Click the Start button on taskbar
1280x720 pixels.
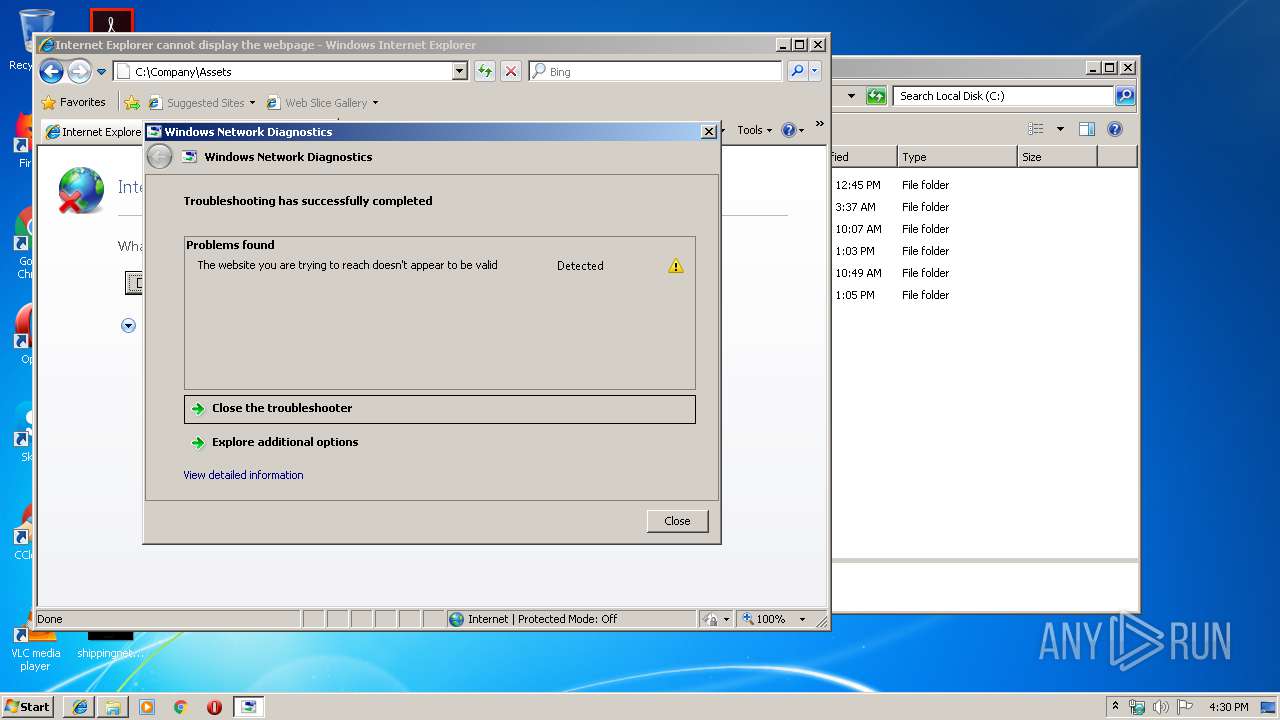pyautogui.click(x=28, y=706)
